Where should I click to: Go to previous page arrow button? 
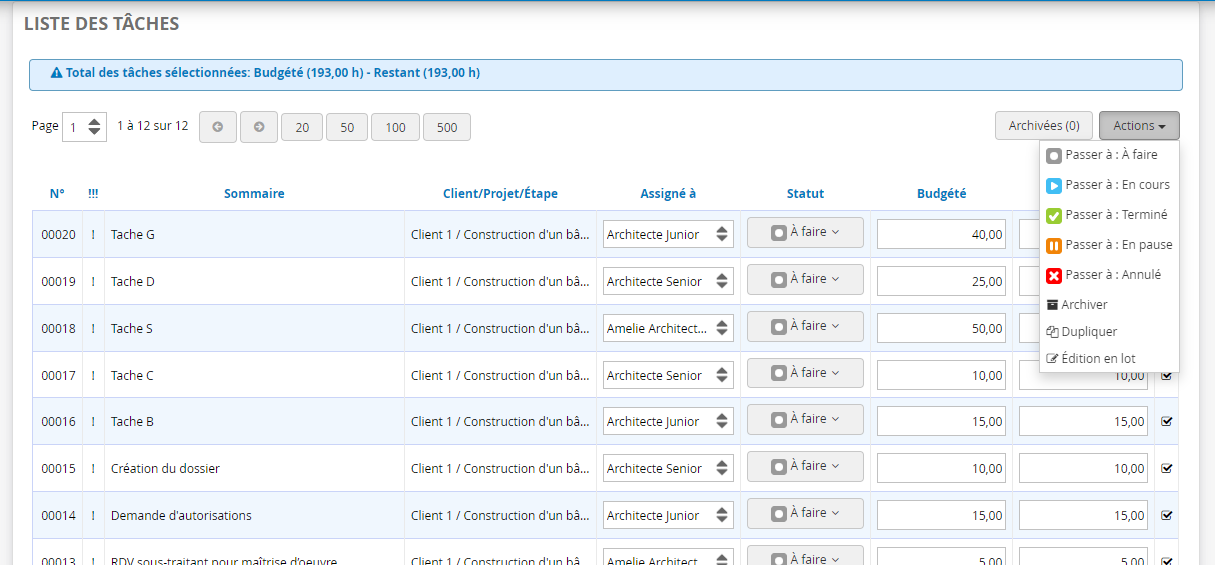[x=218, y=127]
